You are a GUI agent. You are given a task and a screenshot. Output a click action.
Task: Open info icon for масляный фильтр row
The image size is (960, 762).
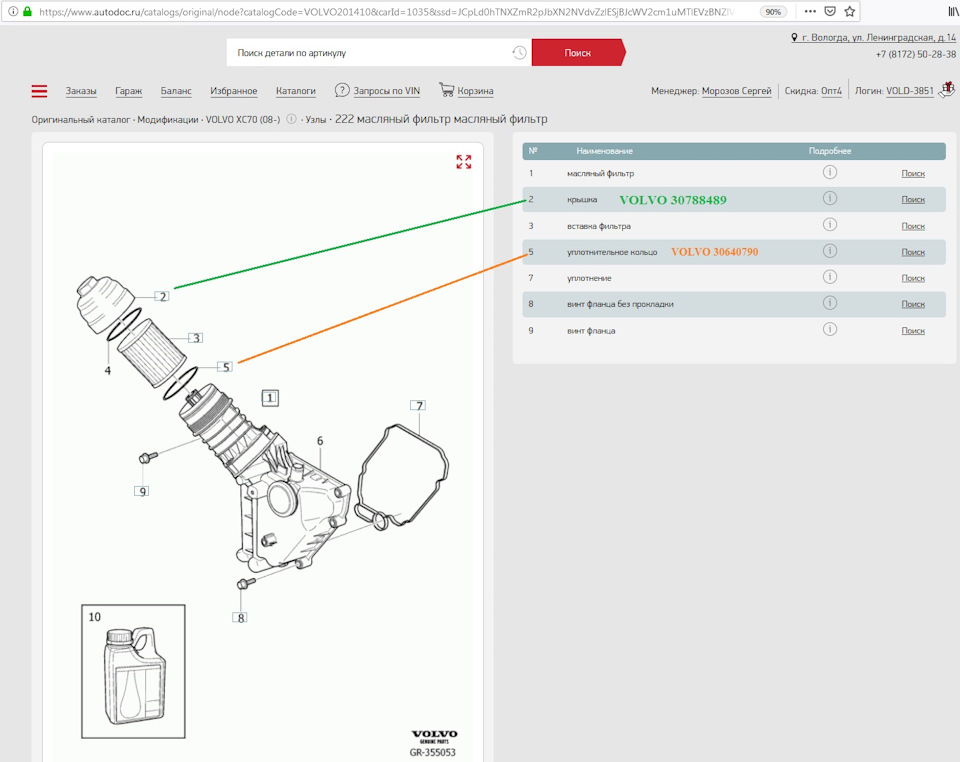click(830, 173)
